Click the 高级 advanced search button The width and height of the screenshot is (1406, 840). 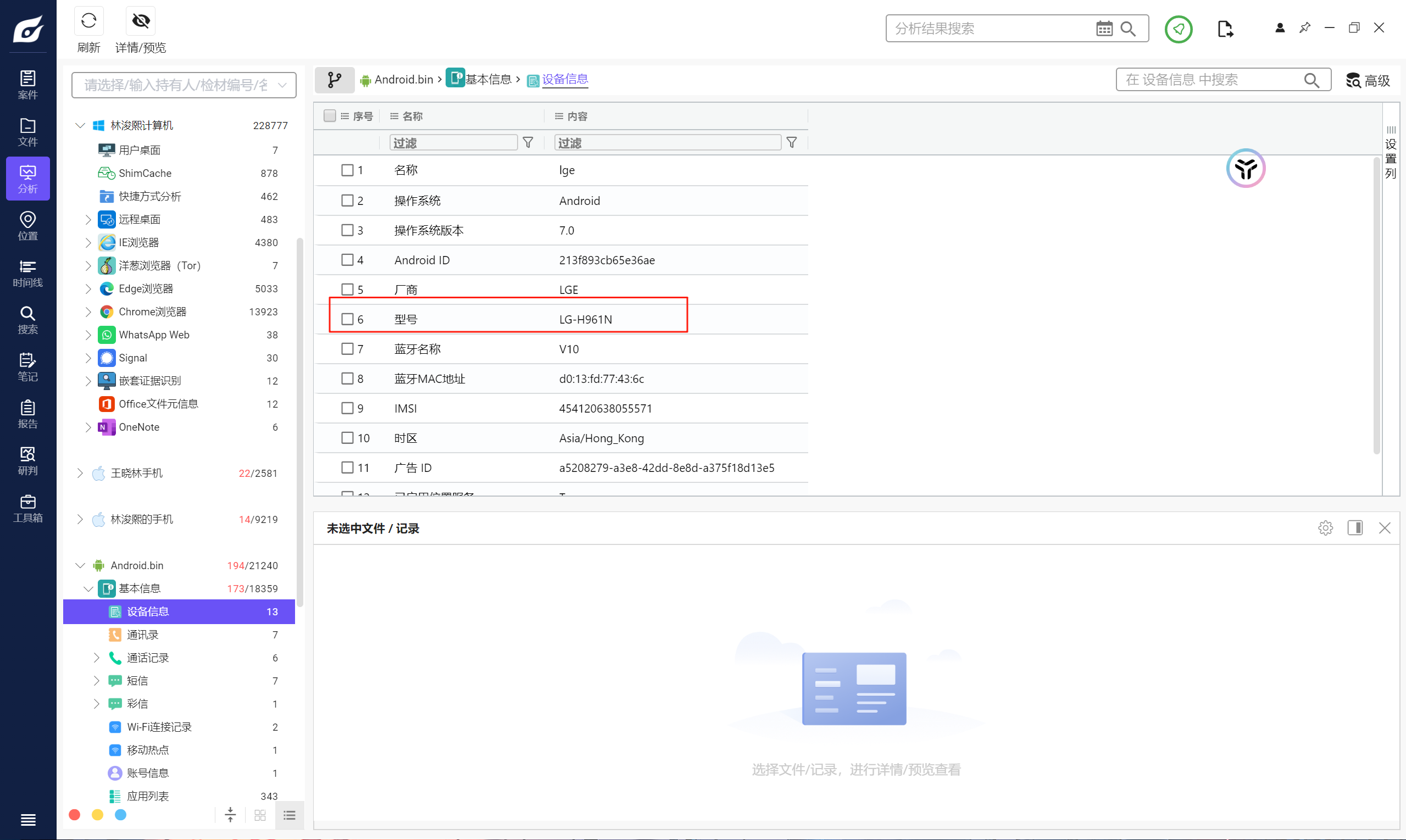(x=1368, y=80)
